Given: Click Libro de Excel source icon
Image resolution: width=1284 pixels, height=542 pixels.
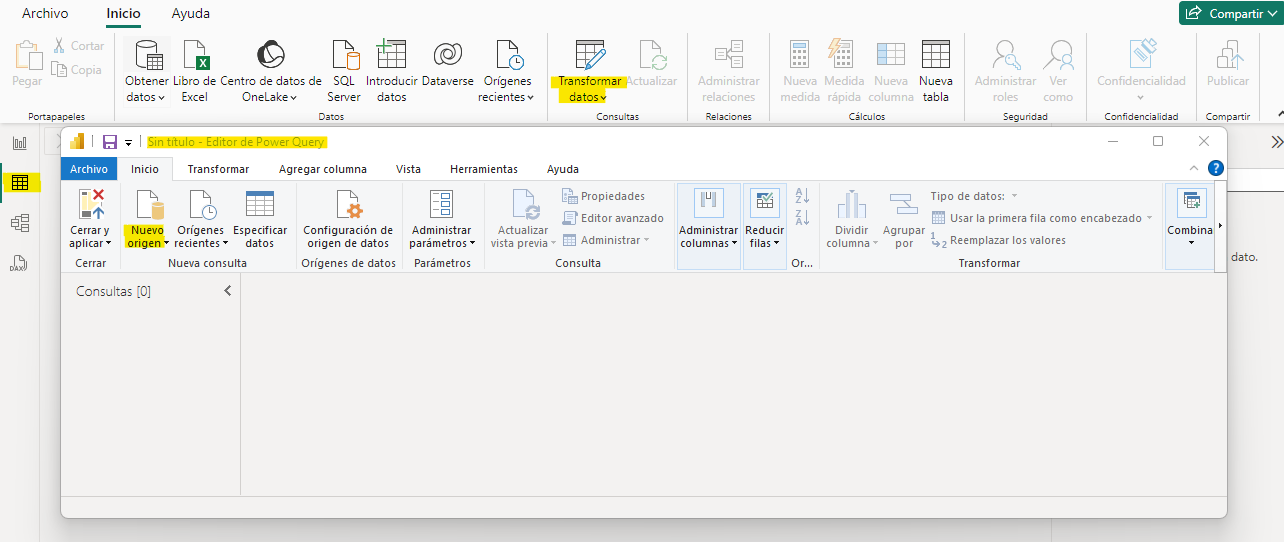Looking at the screenshot, I should [x=195, y=72].
